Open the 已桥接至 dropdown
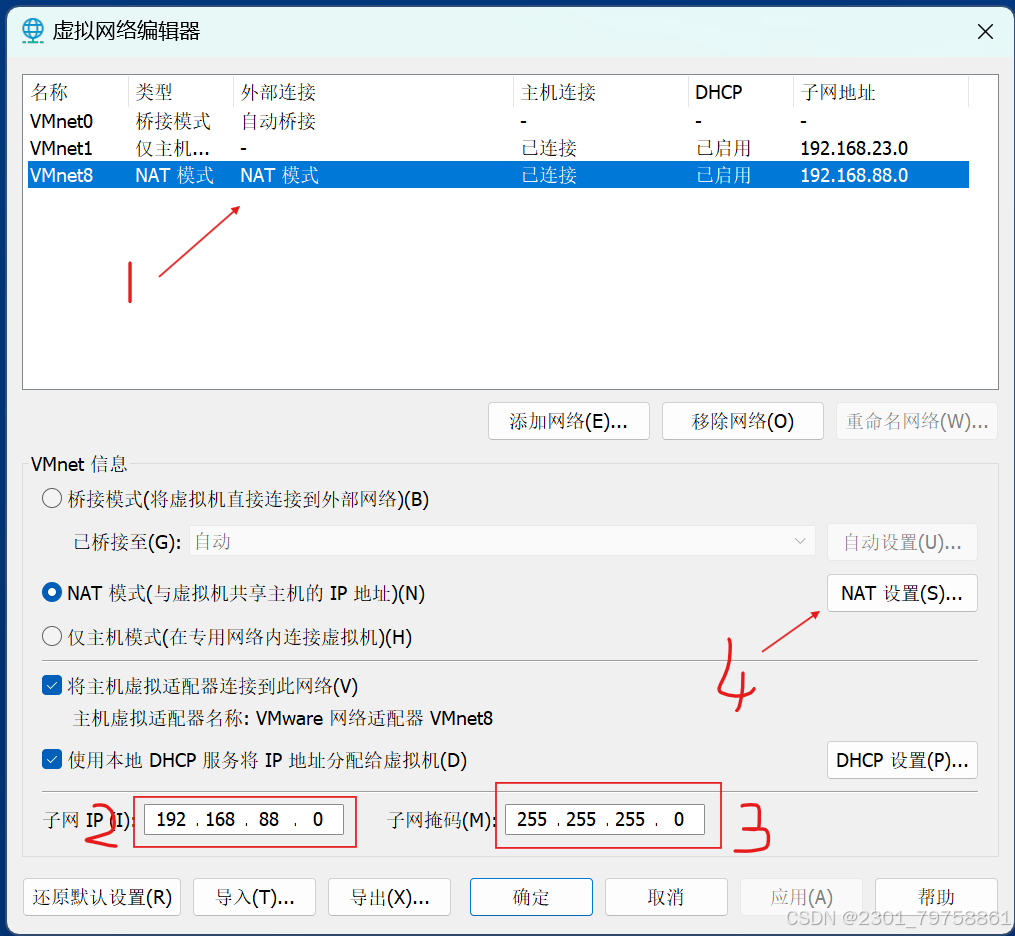This screenshot has height=936, width=1015. coord(502,541)
